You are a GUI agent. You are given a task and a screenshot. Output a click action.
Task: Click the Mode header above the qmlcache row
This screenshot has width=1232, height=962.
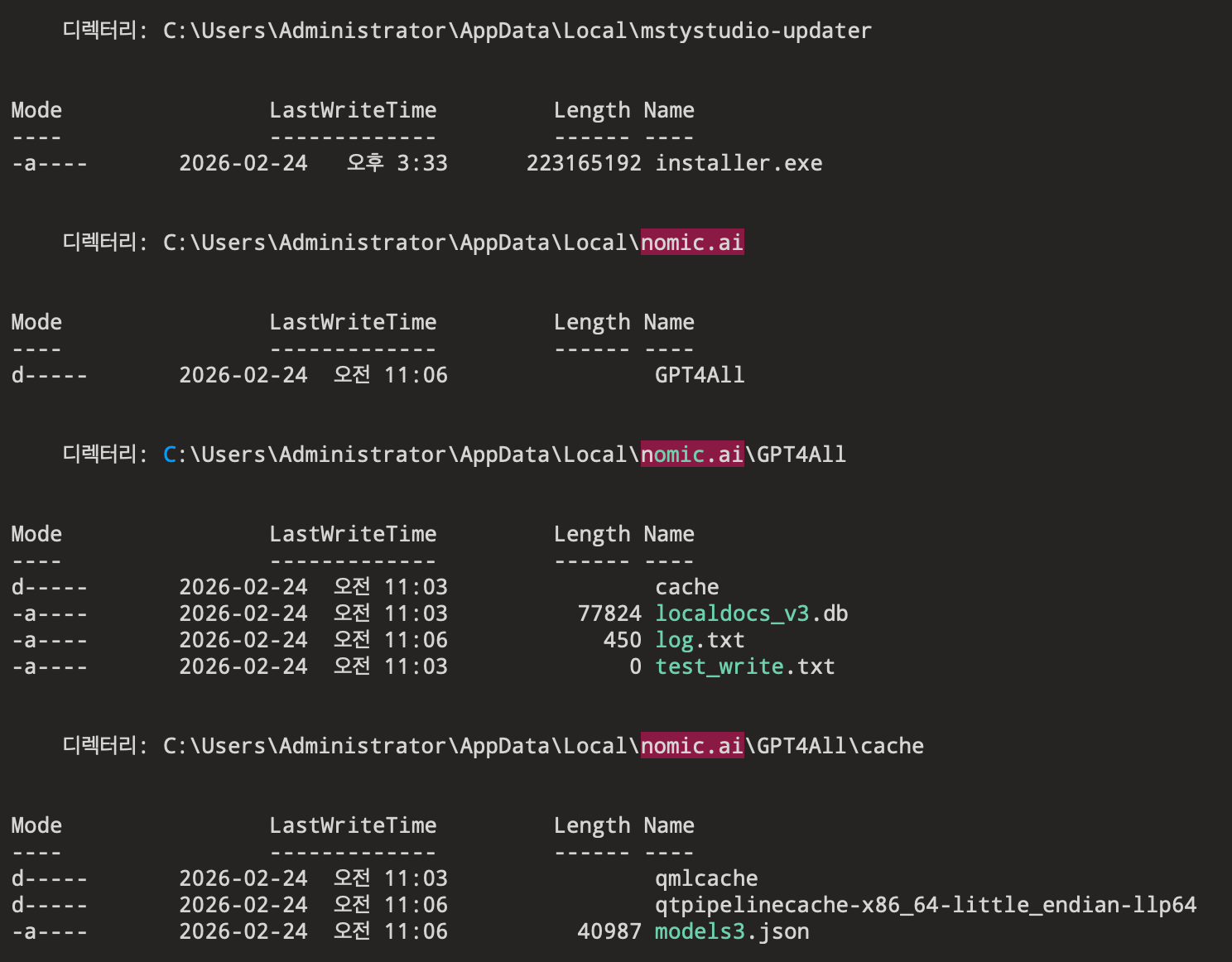(x=36, y=825)
